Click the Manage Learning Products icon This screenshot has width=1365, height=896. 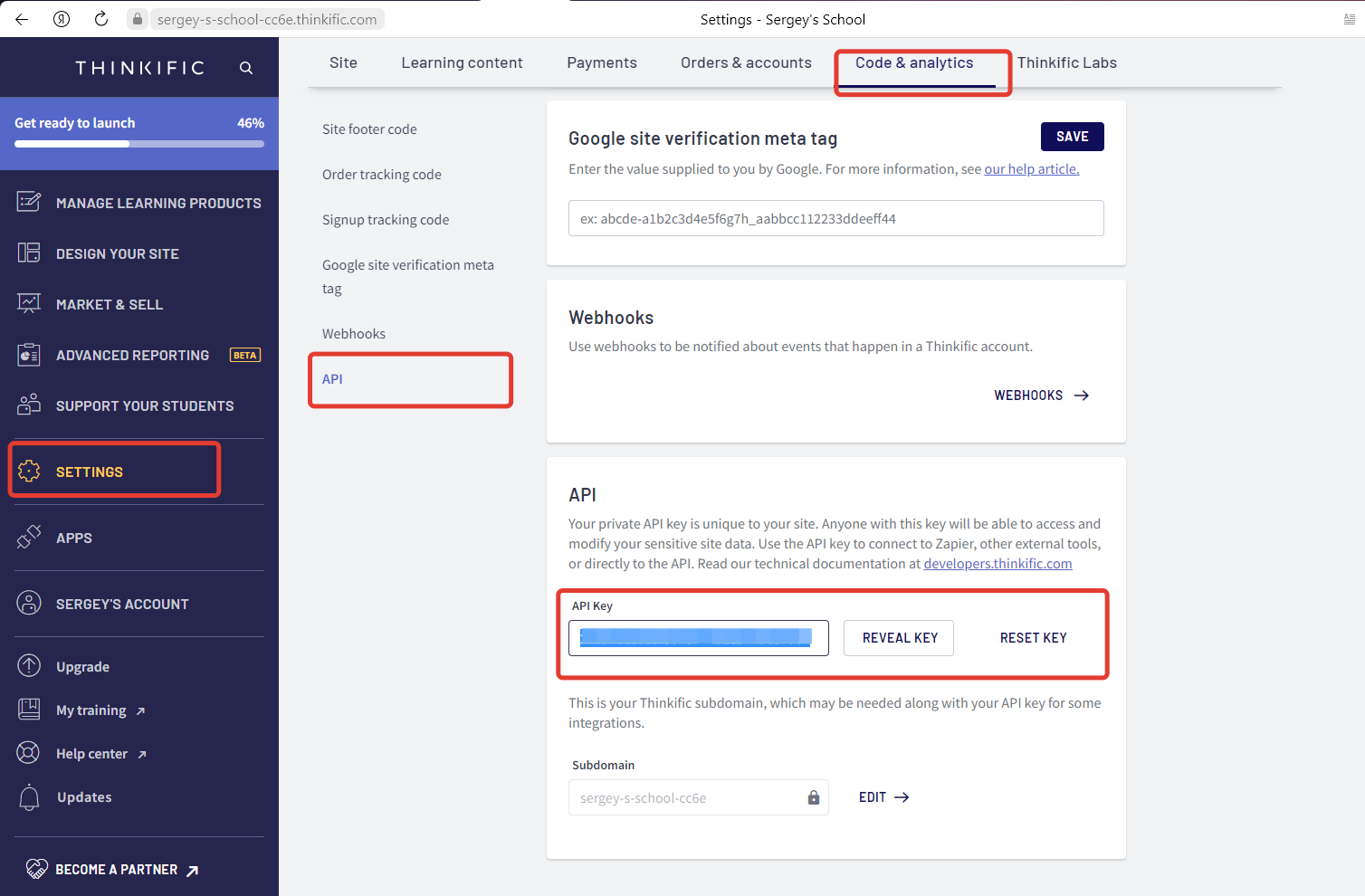click(29, 202)
